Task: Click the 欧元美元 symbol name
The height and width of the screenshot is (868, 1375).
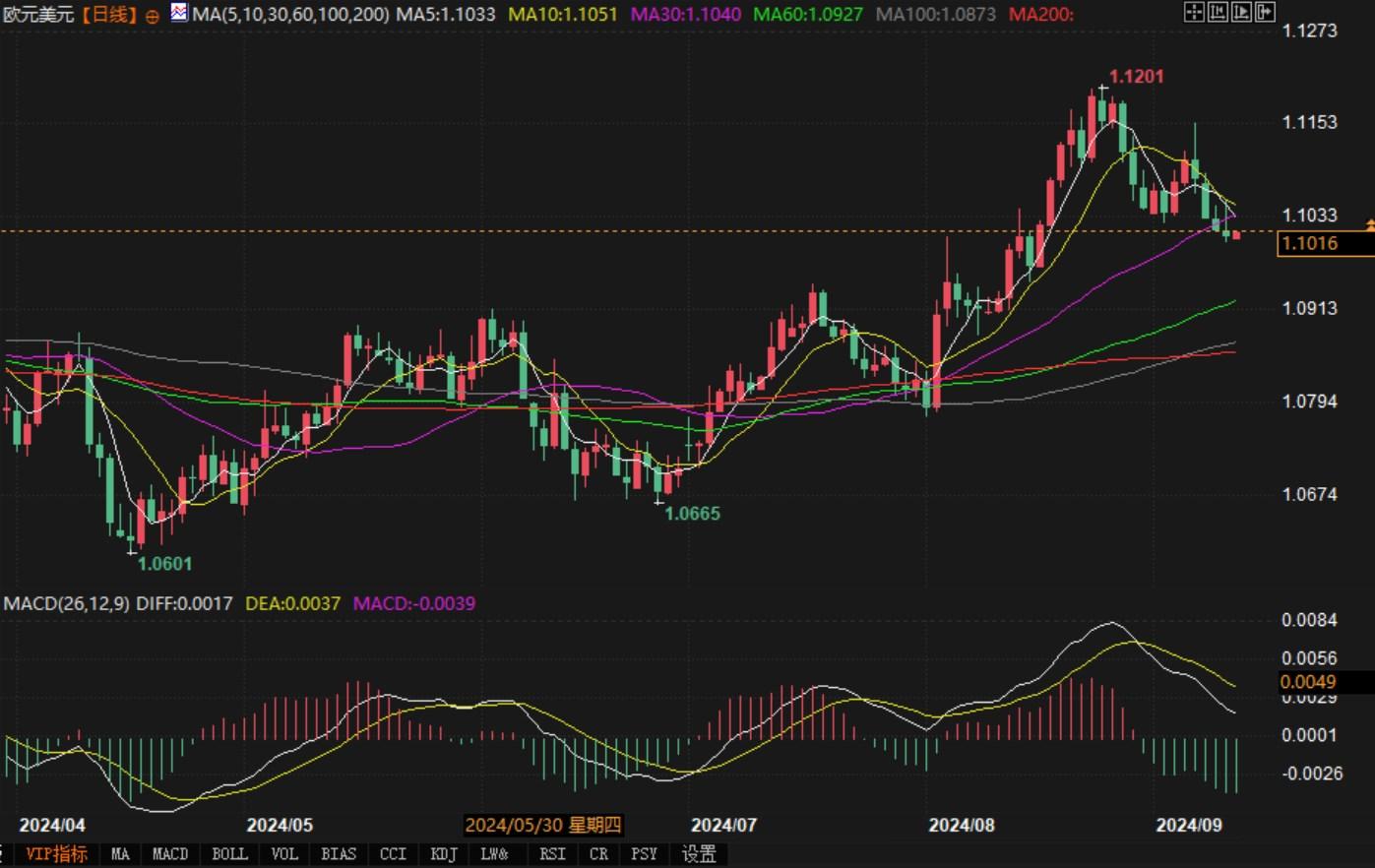Action: point(36,15)
